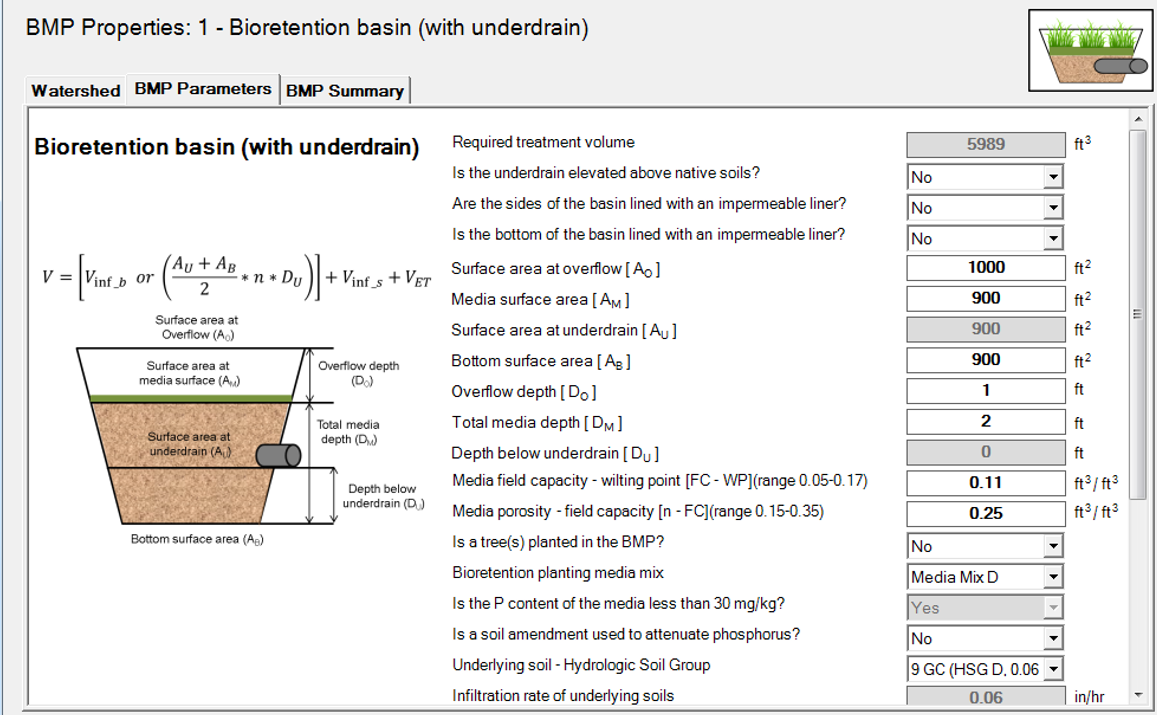
Task: Switch to the Watershed tab
Action: (x=75, y=90)
